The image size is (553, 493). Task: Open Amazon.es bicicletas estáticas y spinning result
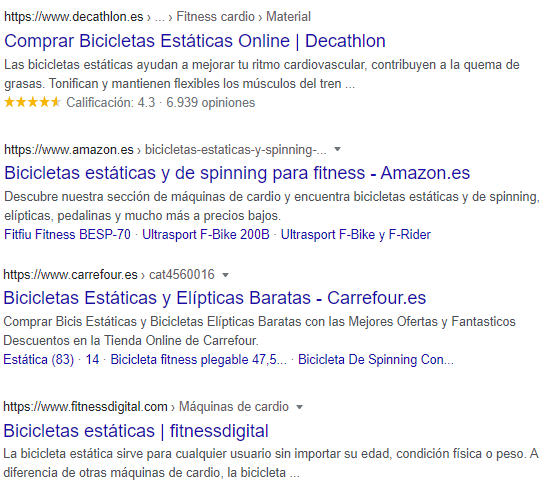[x=237, y=173]
